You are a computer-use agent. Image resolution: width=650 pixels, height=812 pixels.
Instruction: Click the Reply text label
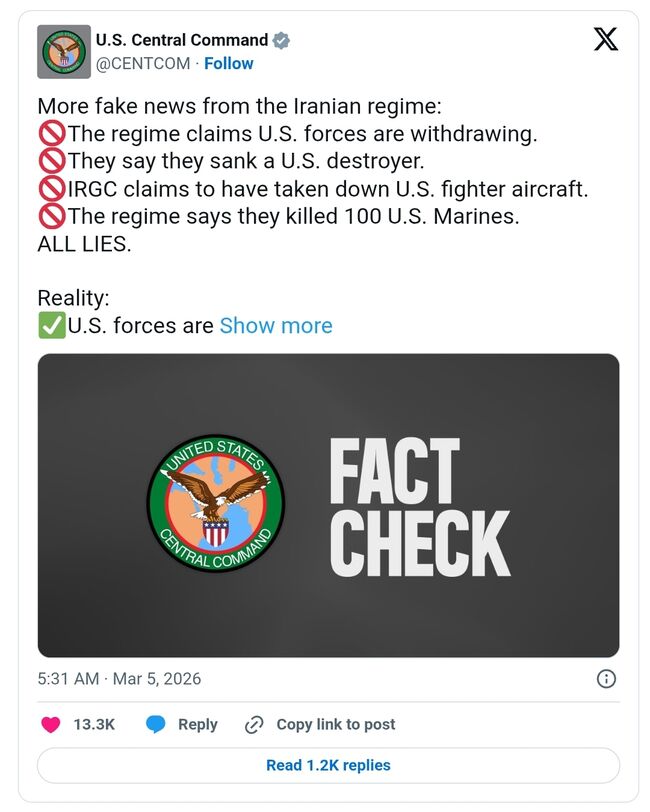click(x=197, y=724)
